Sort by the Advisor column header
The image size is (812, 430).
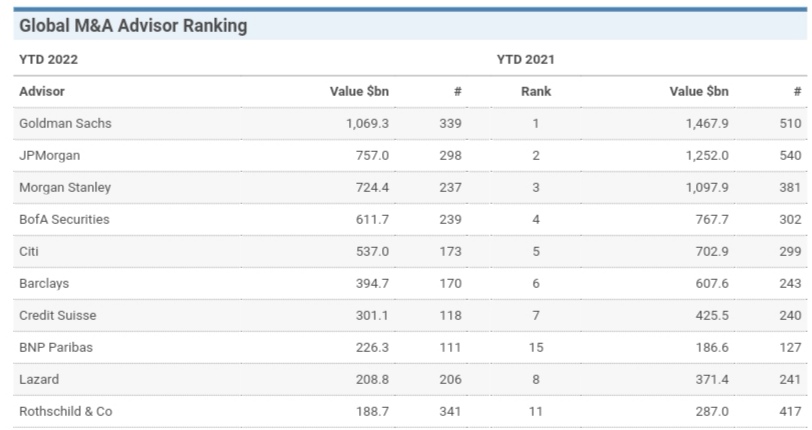[x=42, y=92]
